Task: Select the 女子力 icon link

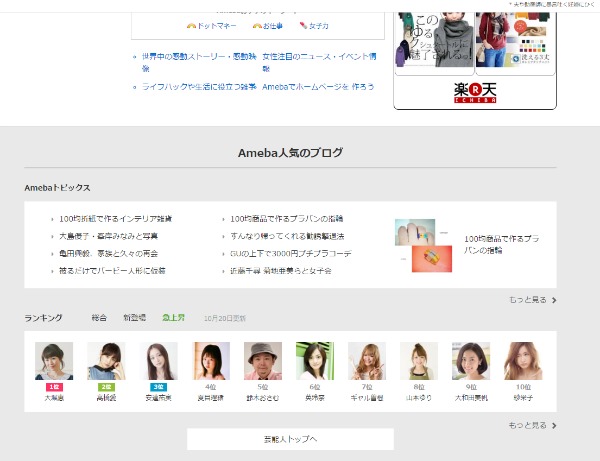Action: click(314, 25)
